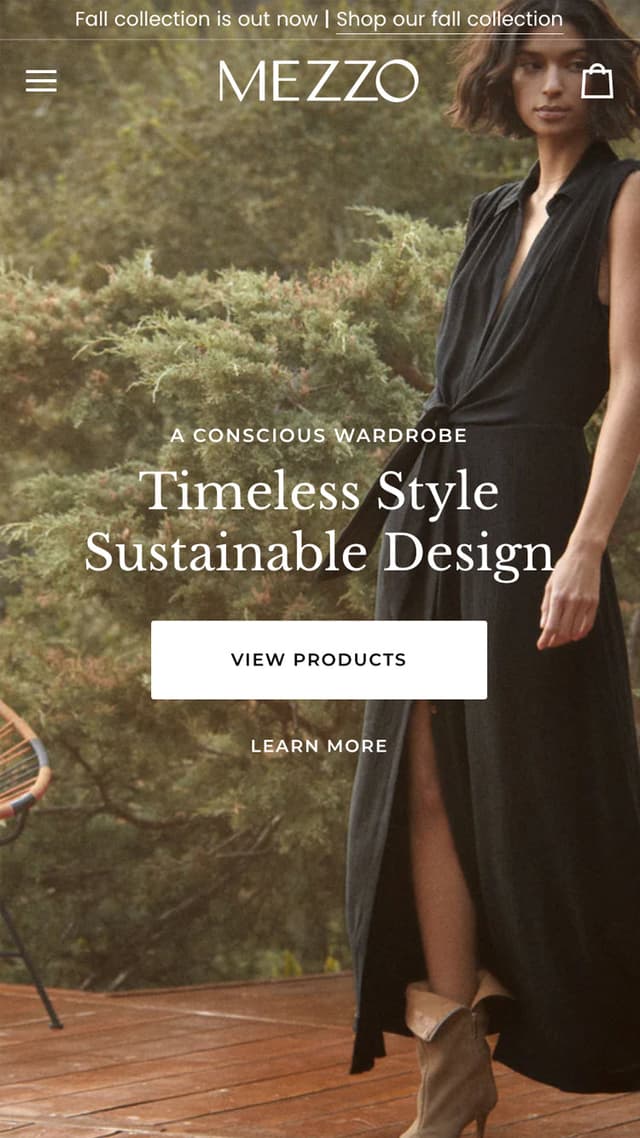Select the LEARN MORE link
The width and height of the screenshot is (640, 1138).
pos(319,746)
